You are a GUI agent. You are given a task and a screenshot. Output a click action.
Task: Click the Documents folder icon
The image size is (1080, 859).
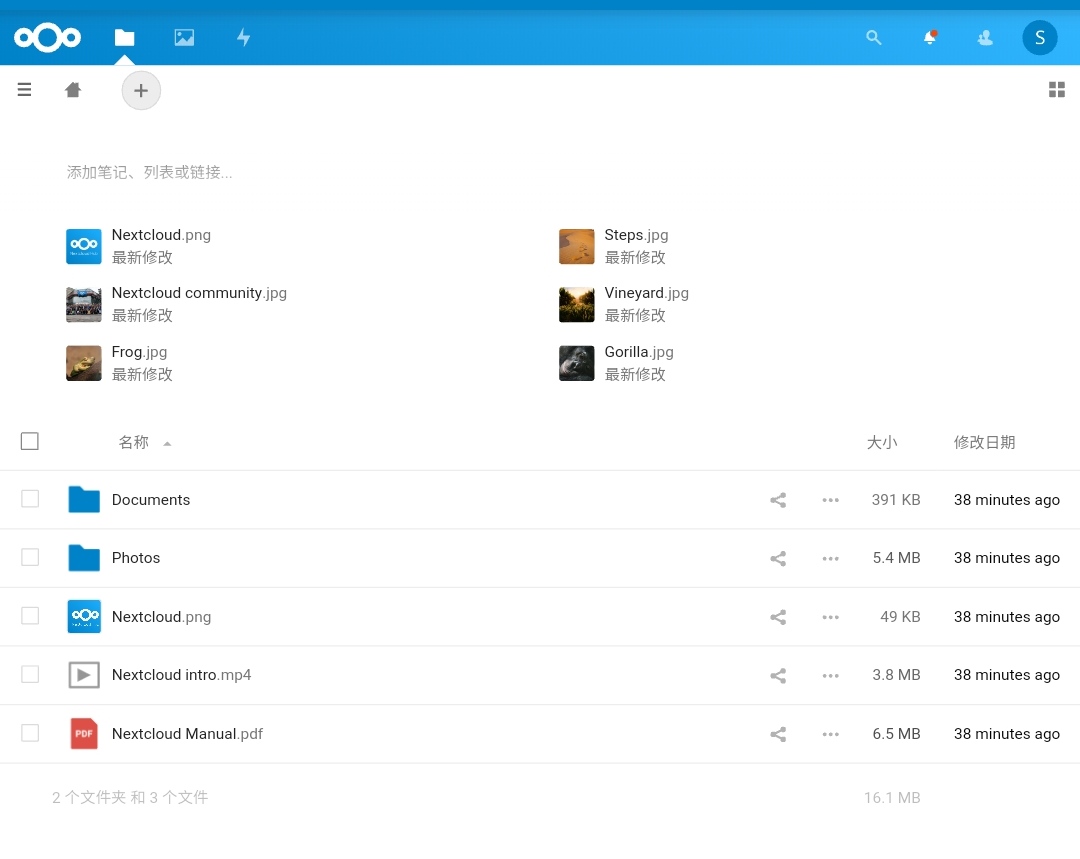point(84,499)
